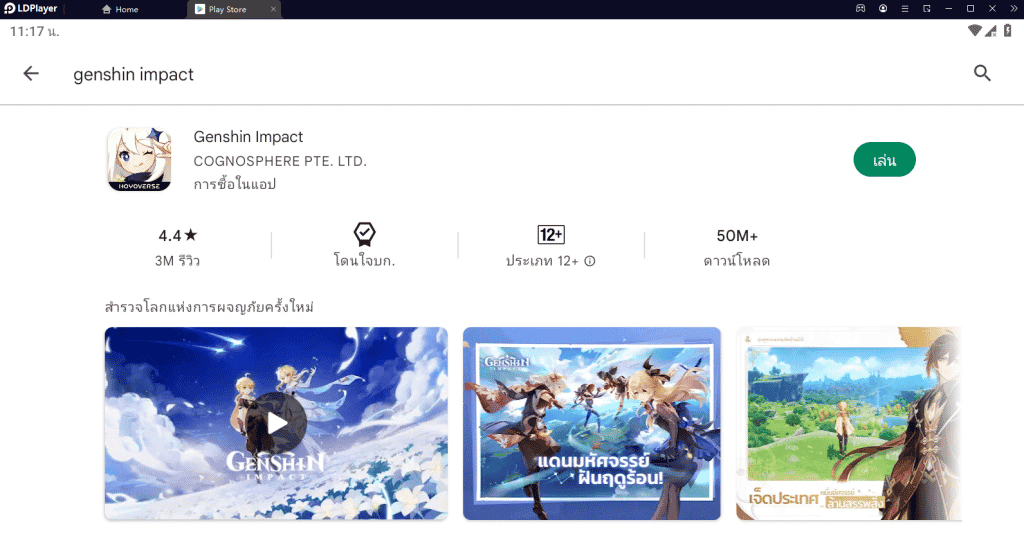1024x547 pixels.
Task: Click the 11:17 clock in status bar
Action: (35, 31)
